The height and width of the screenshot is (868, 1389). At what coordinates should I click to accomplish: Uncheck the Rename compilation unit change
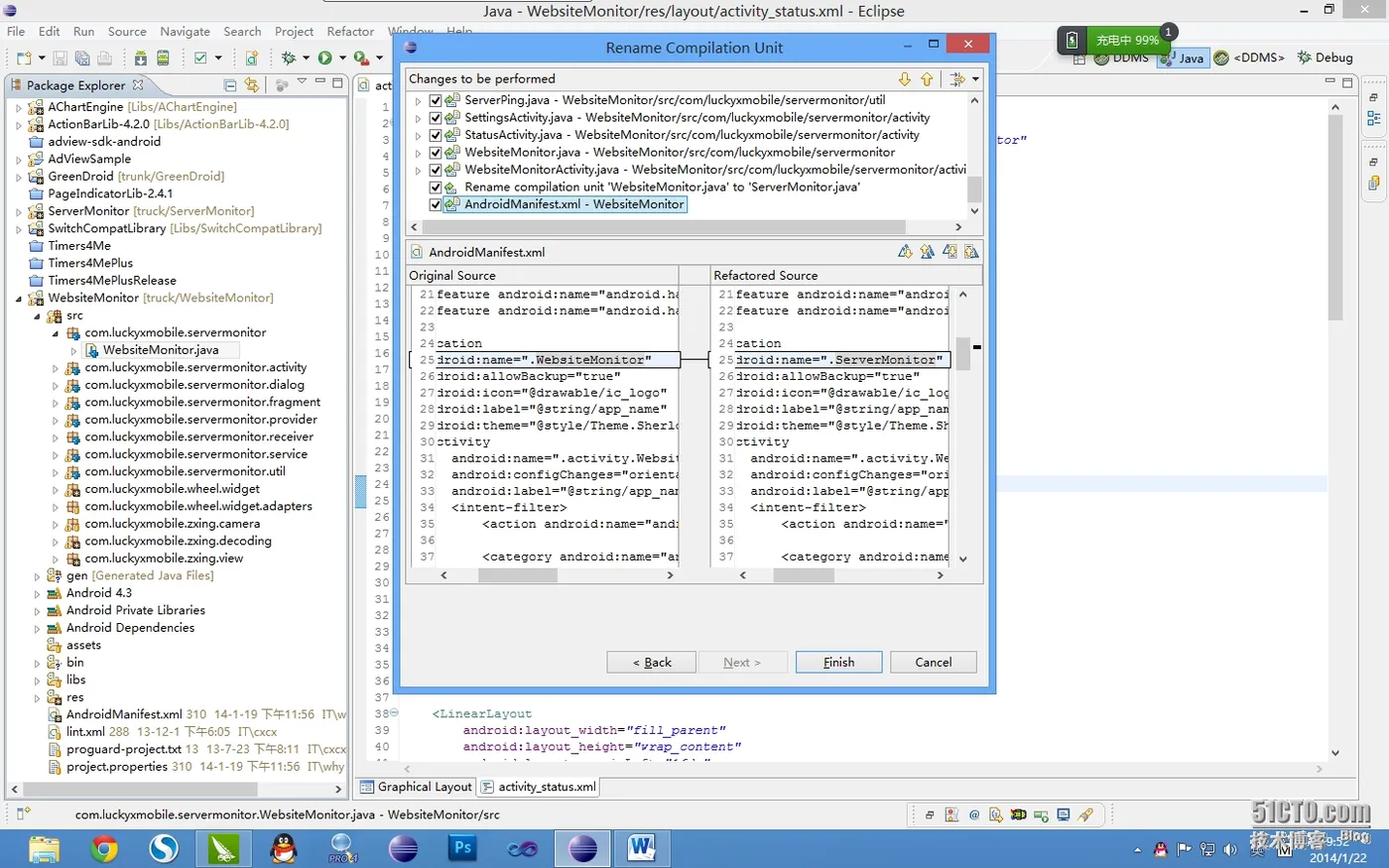[435, 187]
